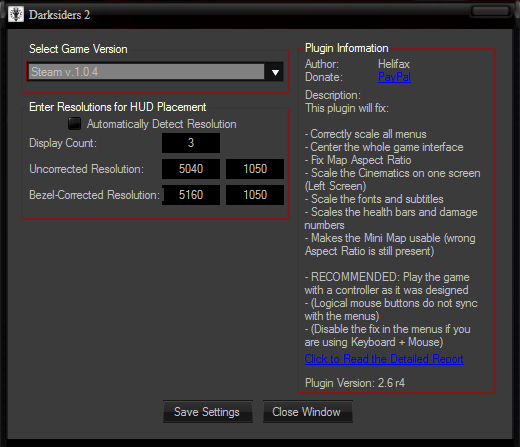Screen dimensions: 520x447
Task: Click the Save Settings button
Action: coord(208,412)
